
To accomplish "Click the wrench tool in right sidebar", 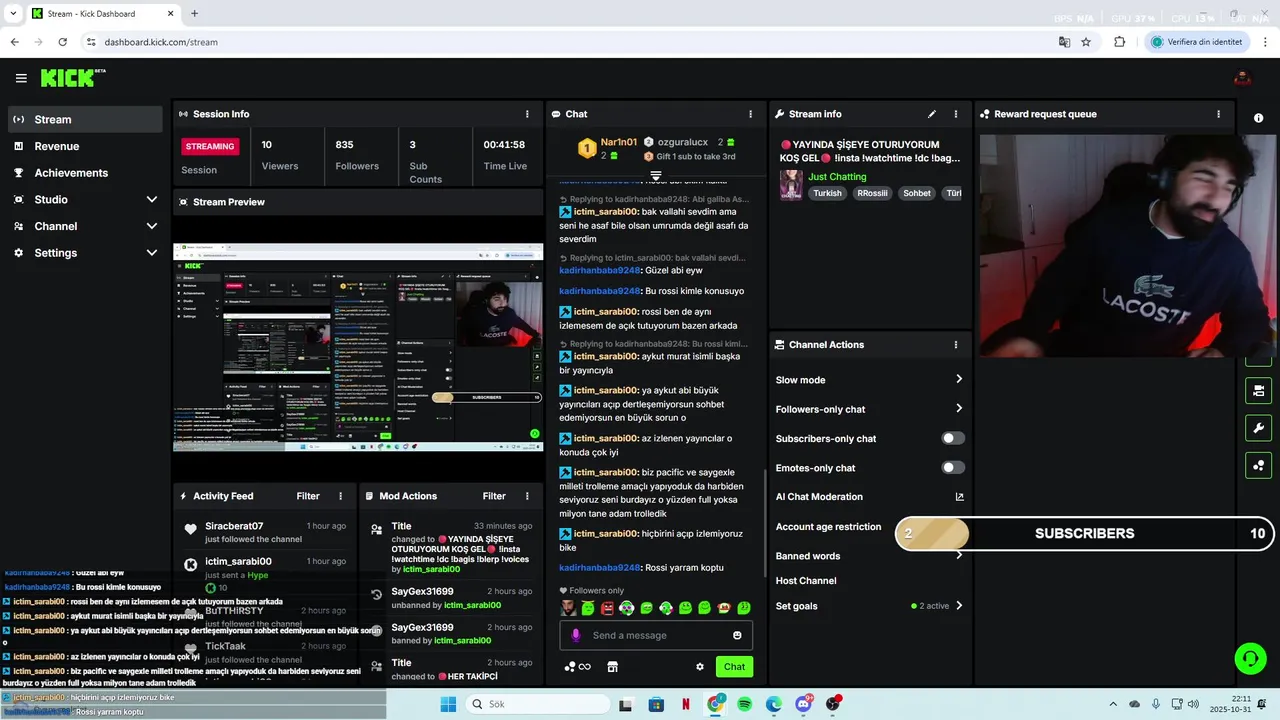I will 1258,428.
